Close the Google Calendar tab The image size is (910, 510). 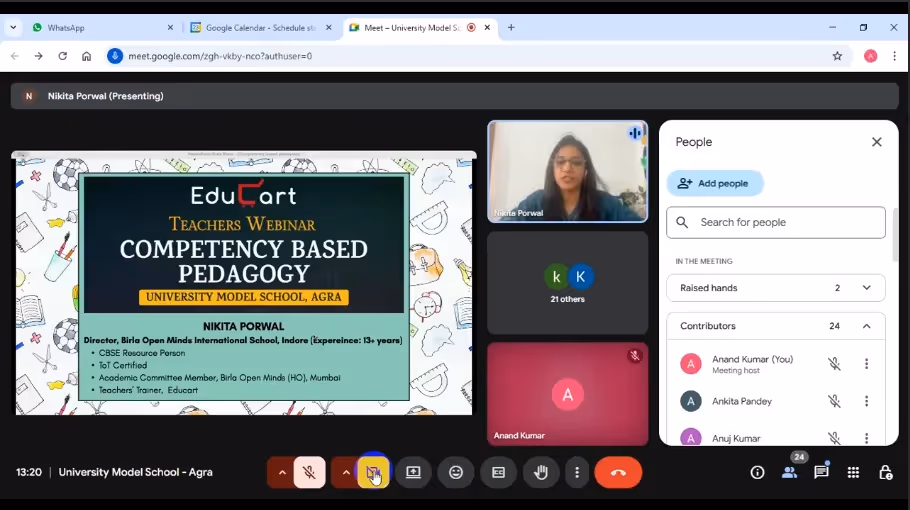click(x=328, y=27)
